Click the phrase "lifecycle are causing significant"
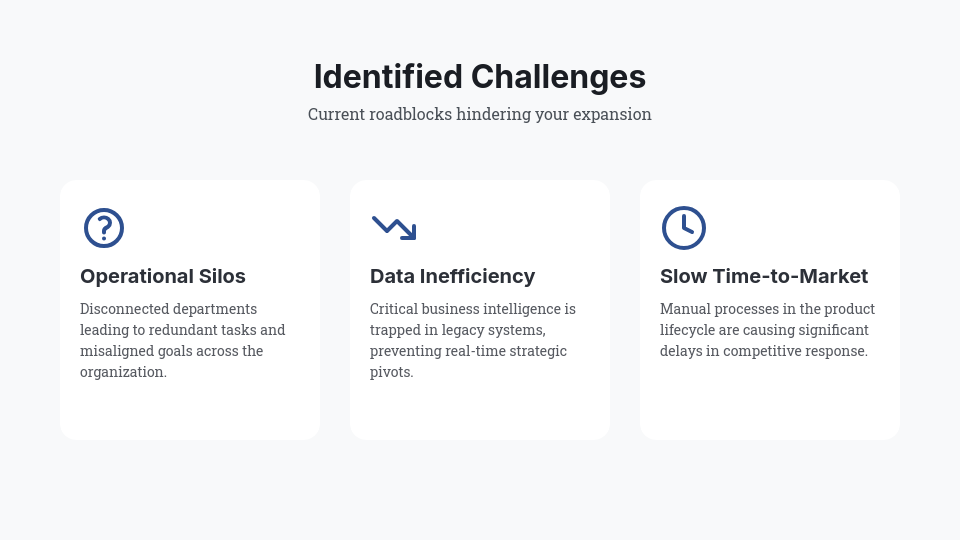Image resolution: width=960 pixels, height=540 pixels. point(764,330)
